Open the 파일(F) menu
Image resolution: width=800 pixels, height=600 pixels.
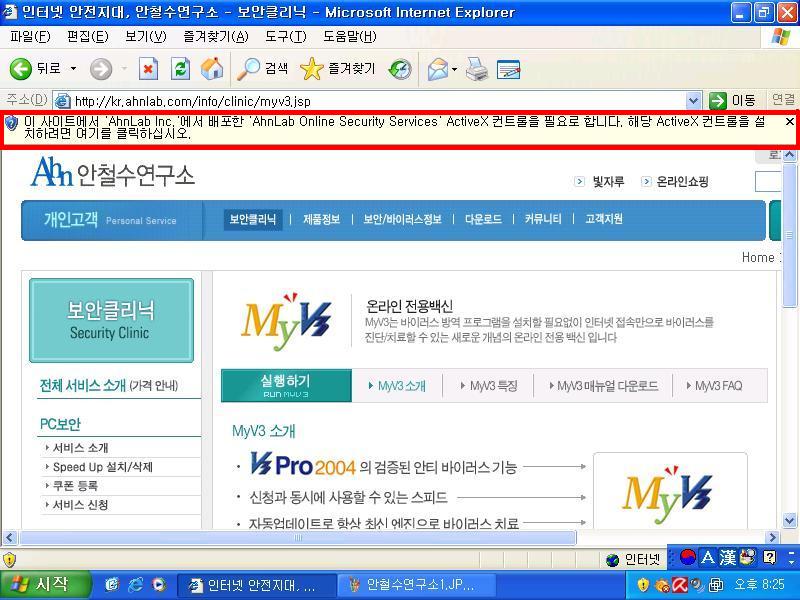coord(30,36)
